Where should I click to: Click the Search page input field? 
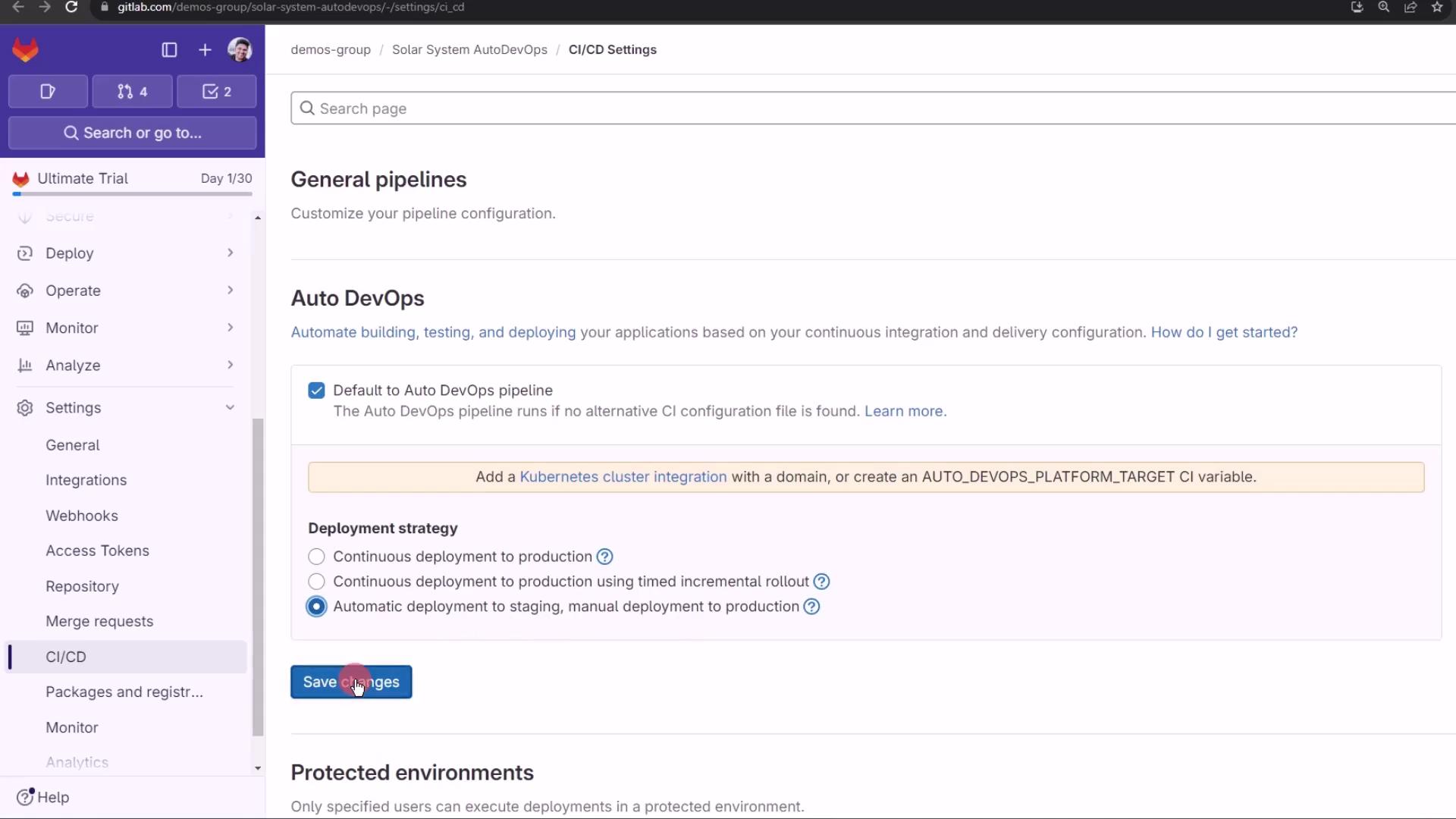872,108
